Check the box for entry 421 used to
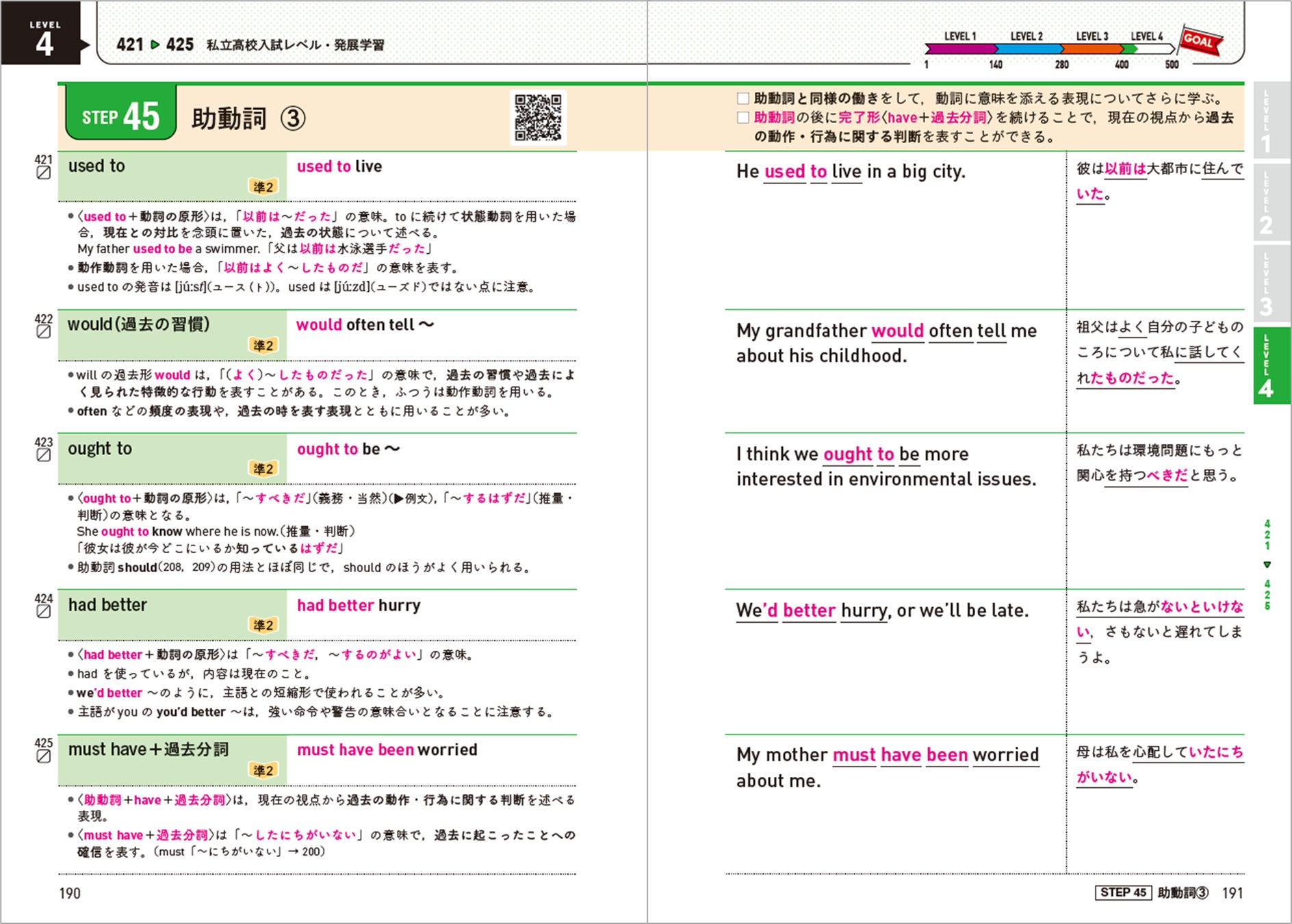Viewport: 1292px width, 924px height. (x=43, y=173)
